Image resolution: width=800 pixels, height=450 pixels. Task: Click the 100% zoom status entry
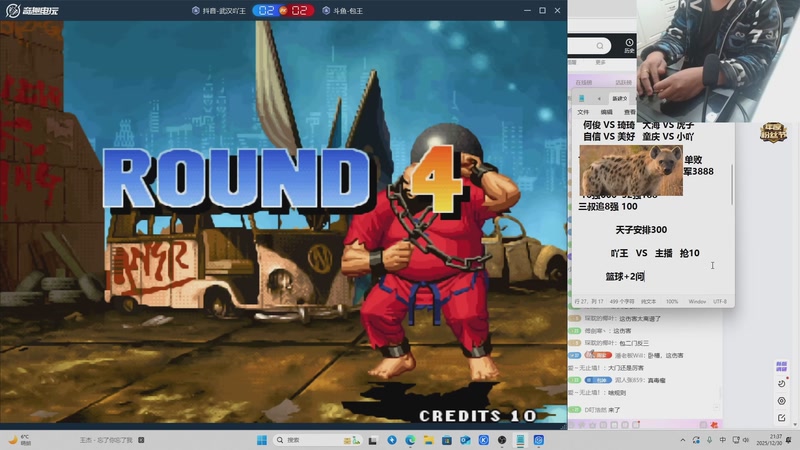672,302
